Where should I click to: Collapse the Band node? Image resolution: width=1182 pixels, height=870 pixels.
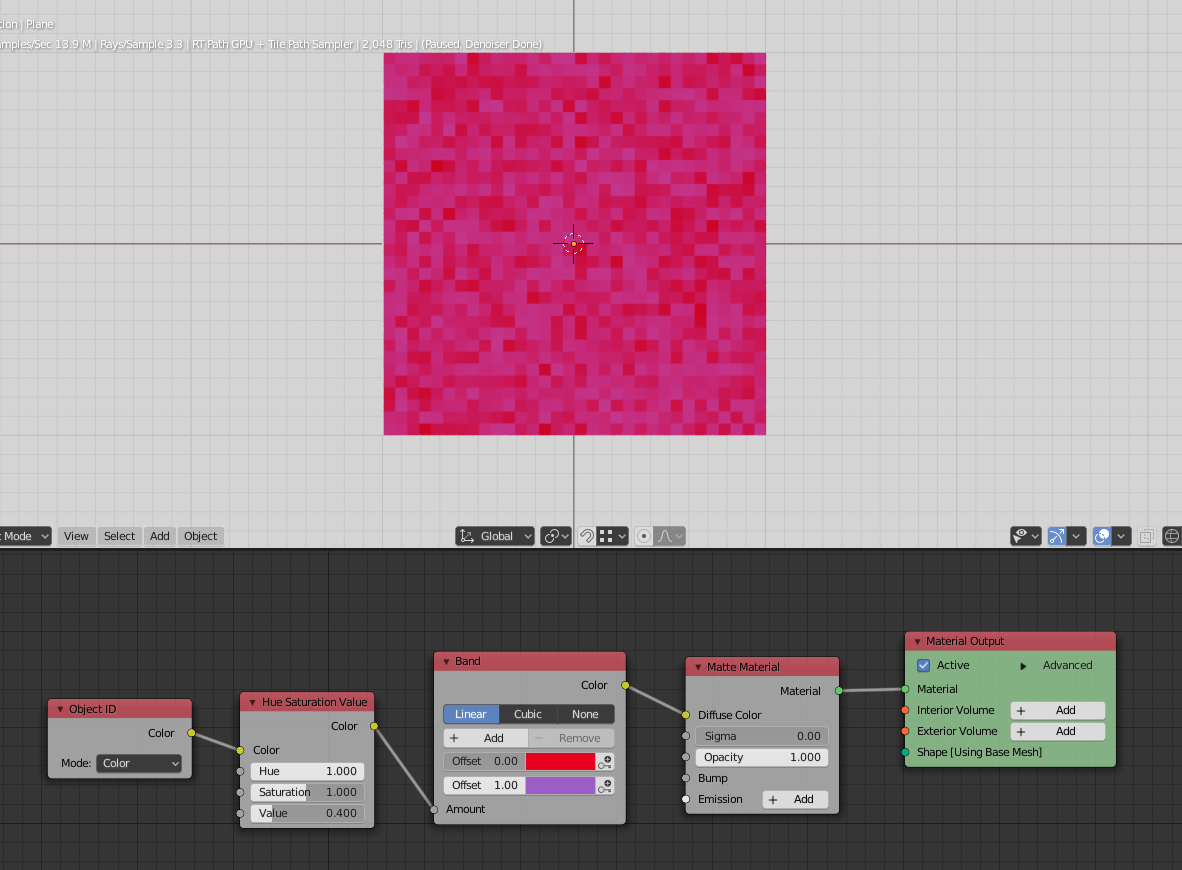click(447, 662)
